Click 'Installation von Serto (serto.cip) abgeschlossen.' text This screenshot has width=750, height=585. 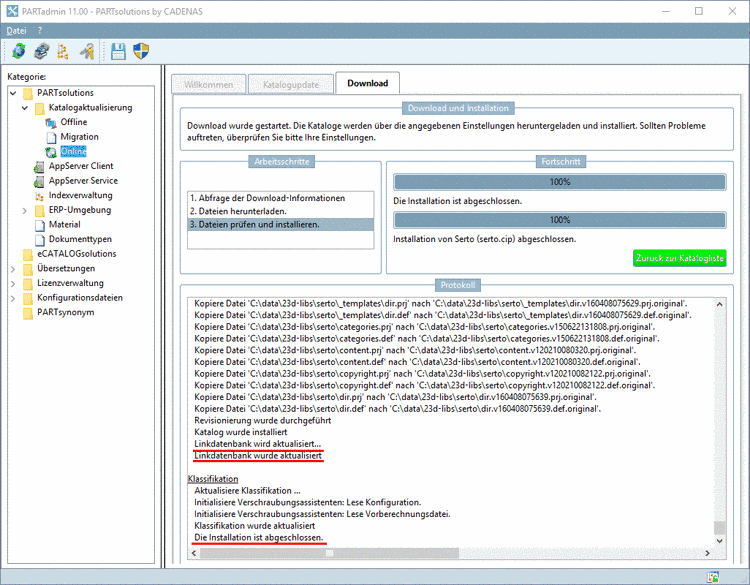tap(485, 239)
